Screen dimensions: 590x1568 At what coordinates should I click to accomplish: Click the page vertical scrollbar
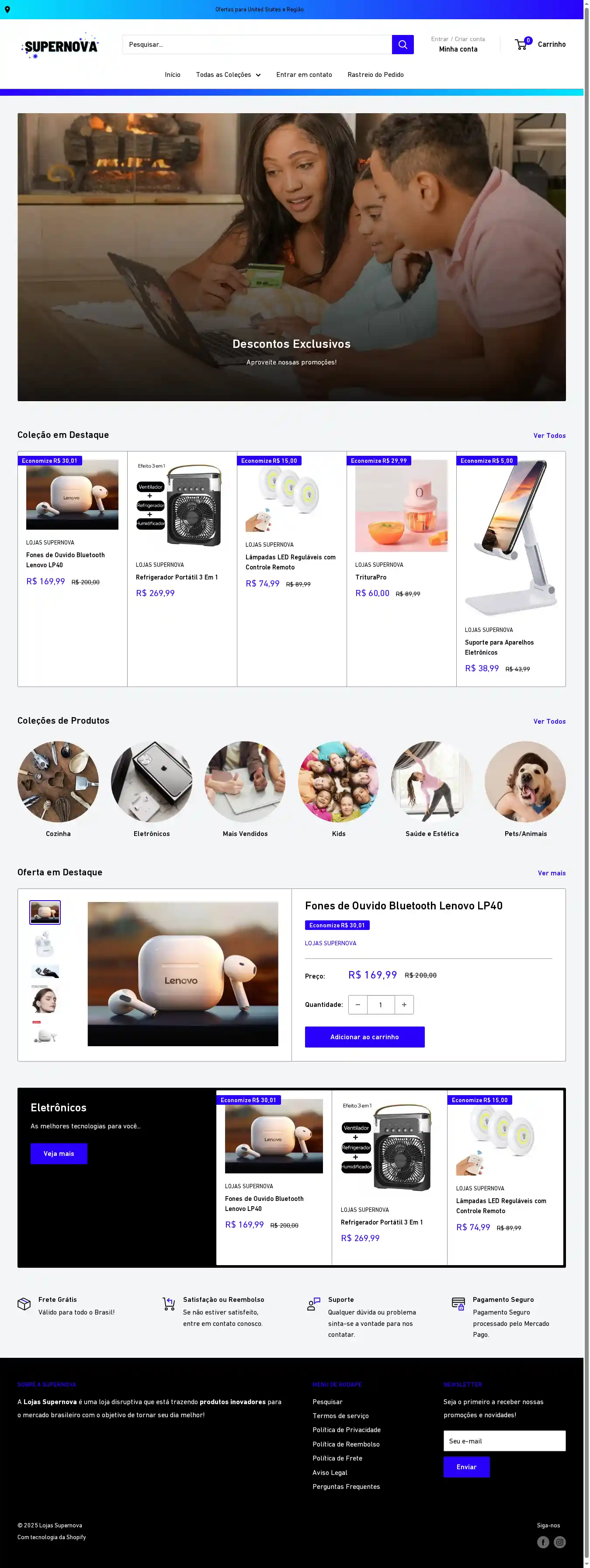coord(587,784)
